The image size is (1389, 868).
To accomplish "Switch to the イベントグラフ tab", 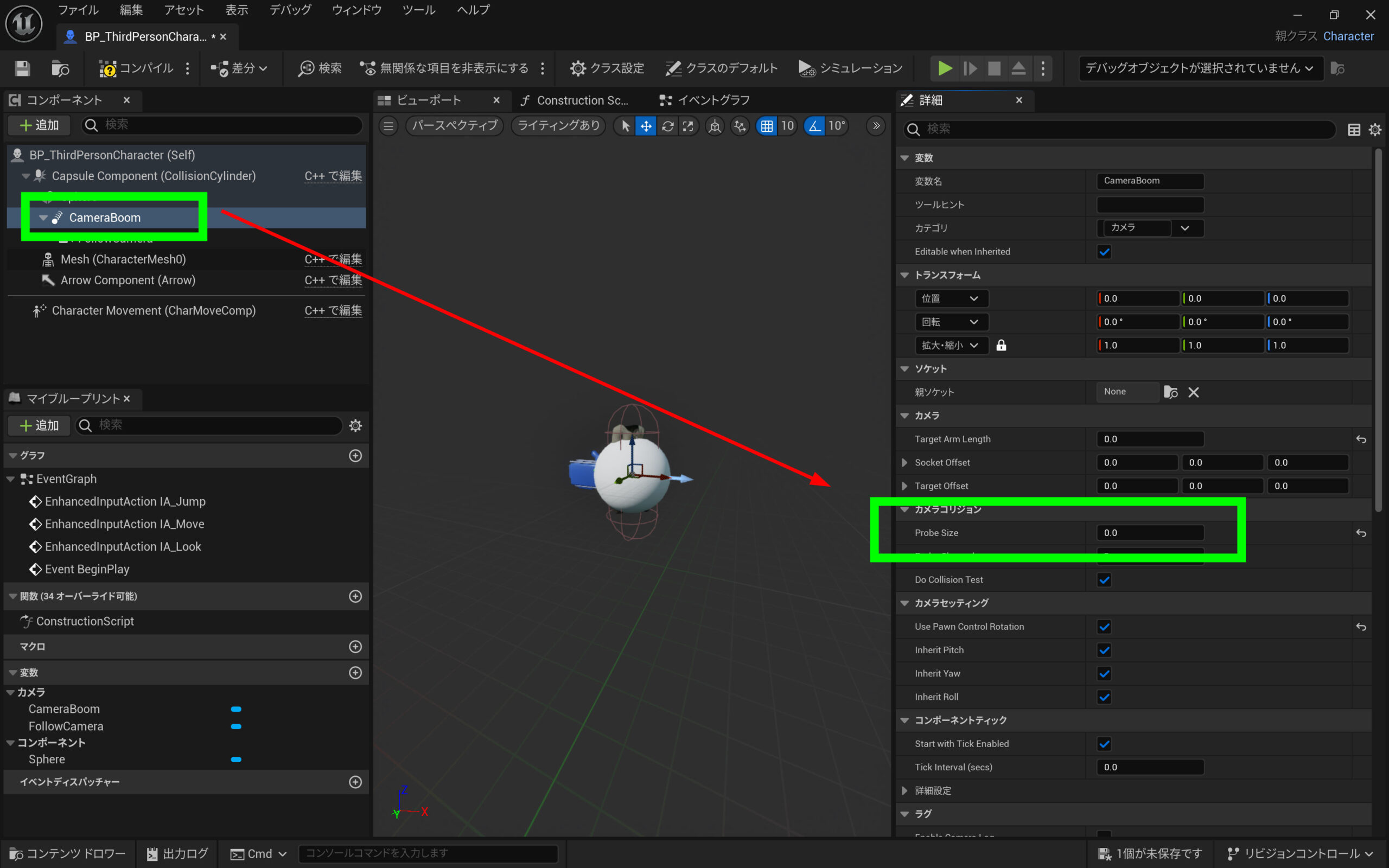I will tap(706, 100).
